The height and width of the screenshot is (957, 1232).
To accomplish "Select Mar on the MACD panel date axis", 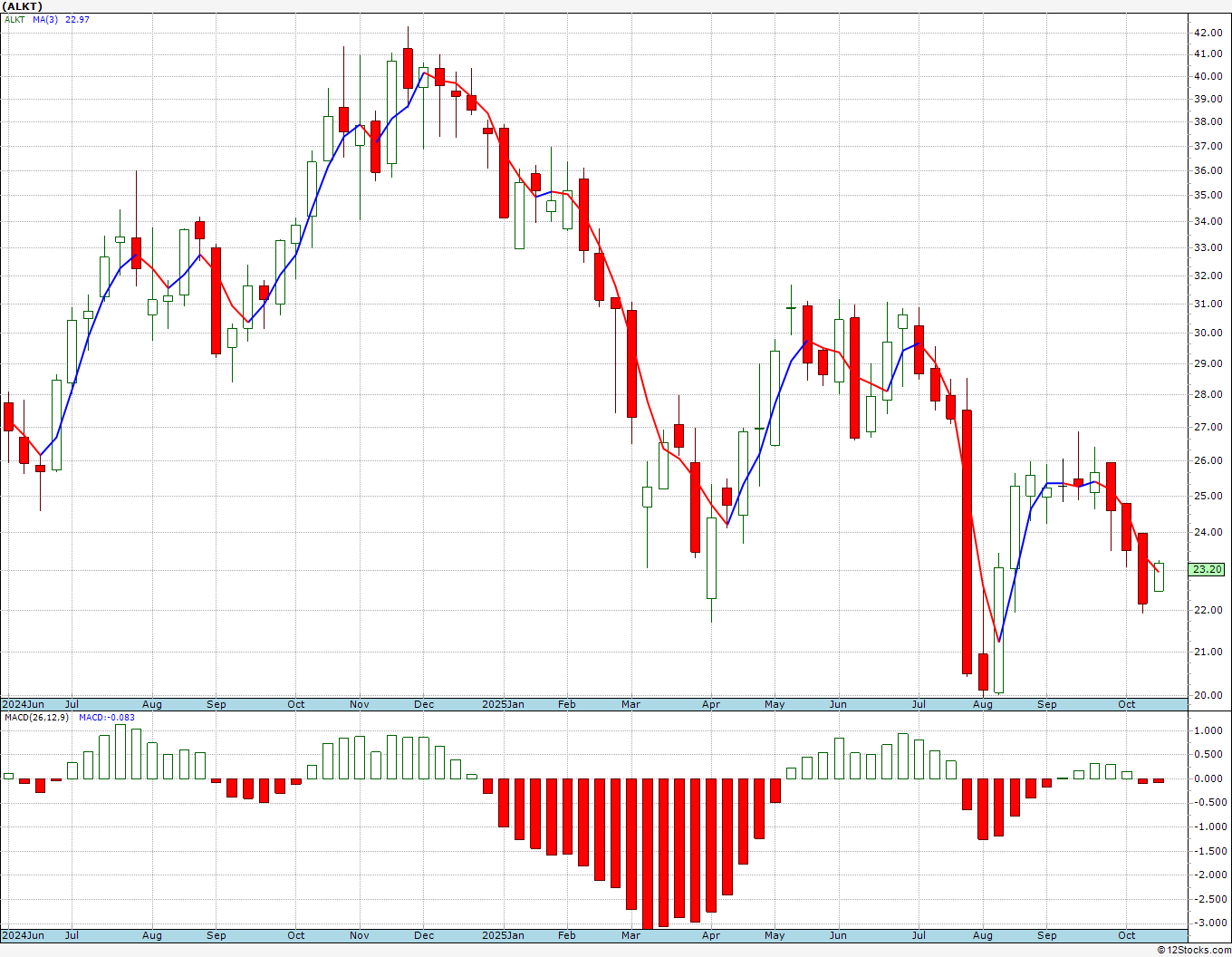I will [x=630, y=935].
